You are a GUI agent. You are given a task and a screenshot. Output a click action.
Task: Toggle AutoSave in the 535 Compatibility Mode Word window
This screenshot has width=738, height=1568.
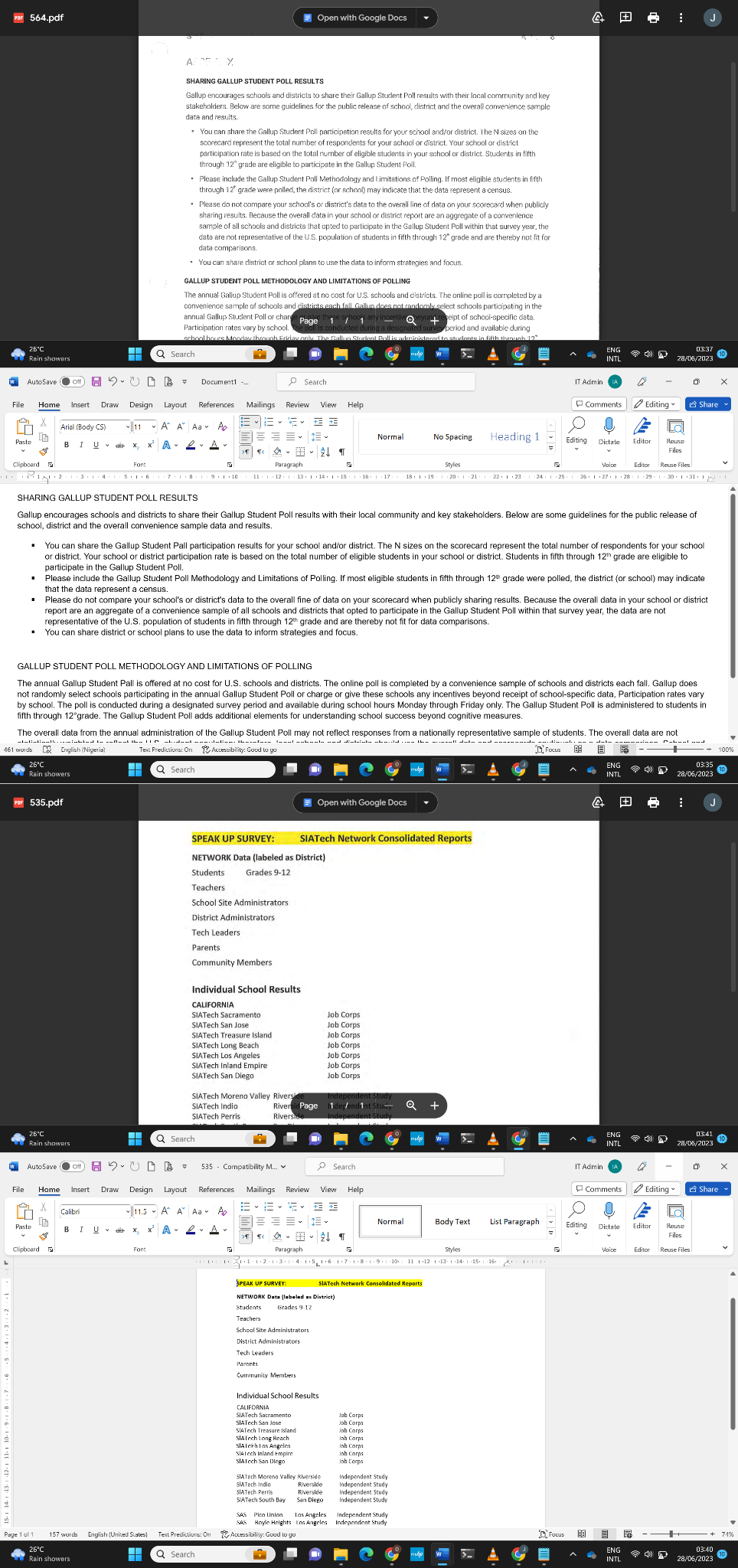click(x=73, y=1166)
